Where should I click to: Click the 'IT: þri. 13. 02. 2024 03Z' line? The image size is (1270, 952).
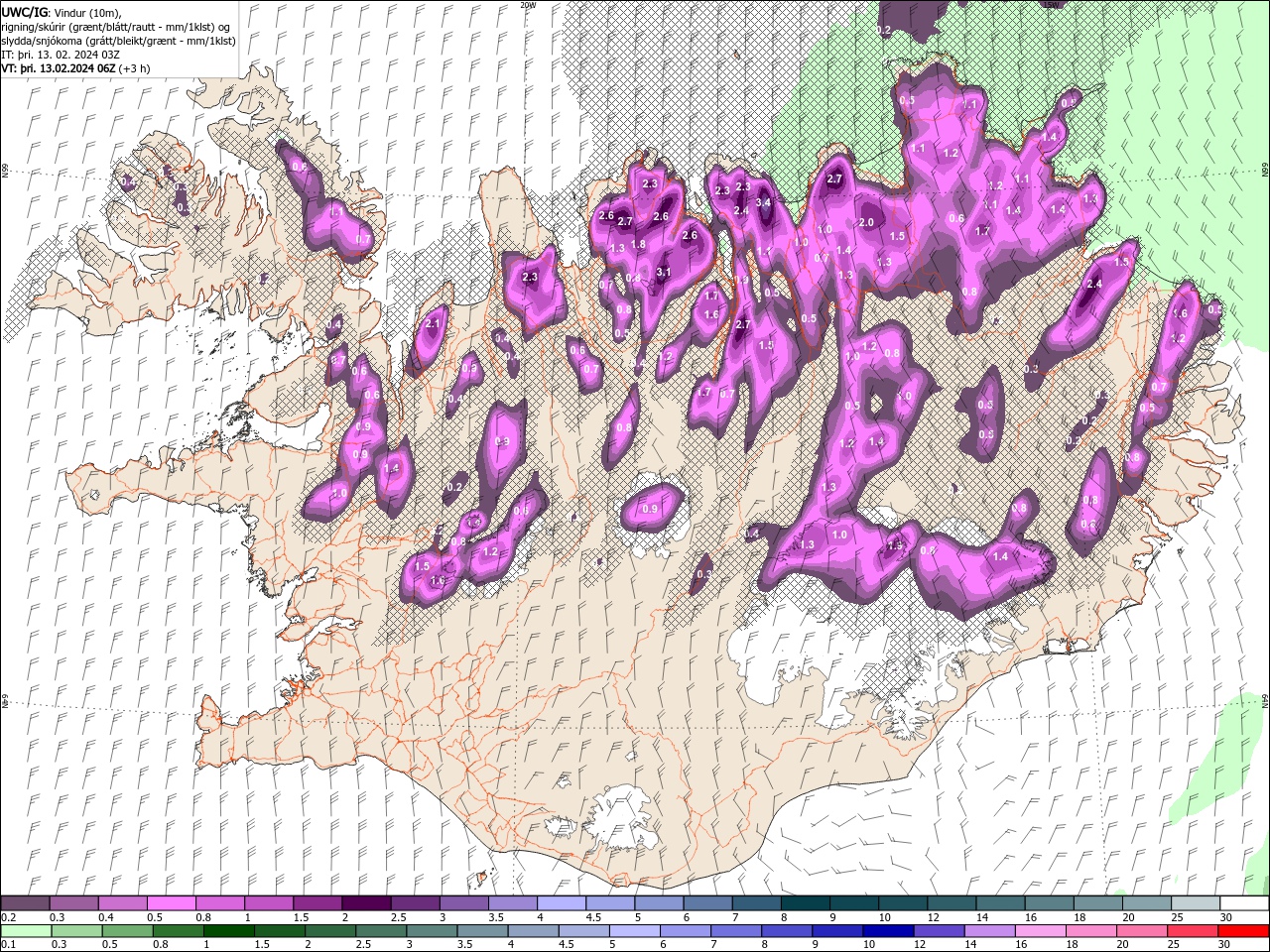(62, 55)
